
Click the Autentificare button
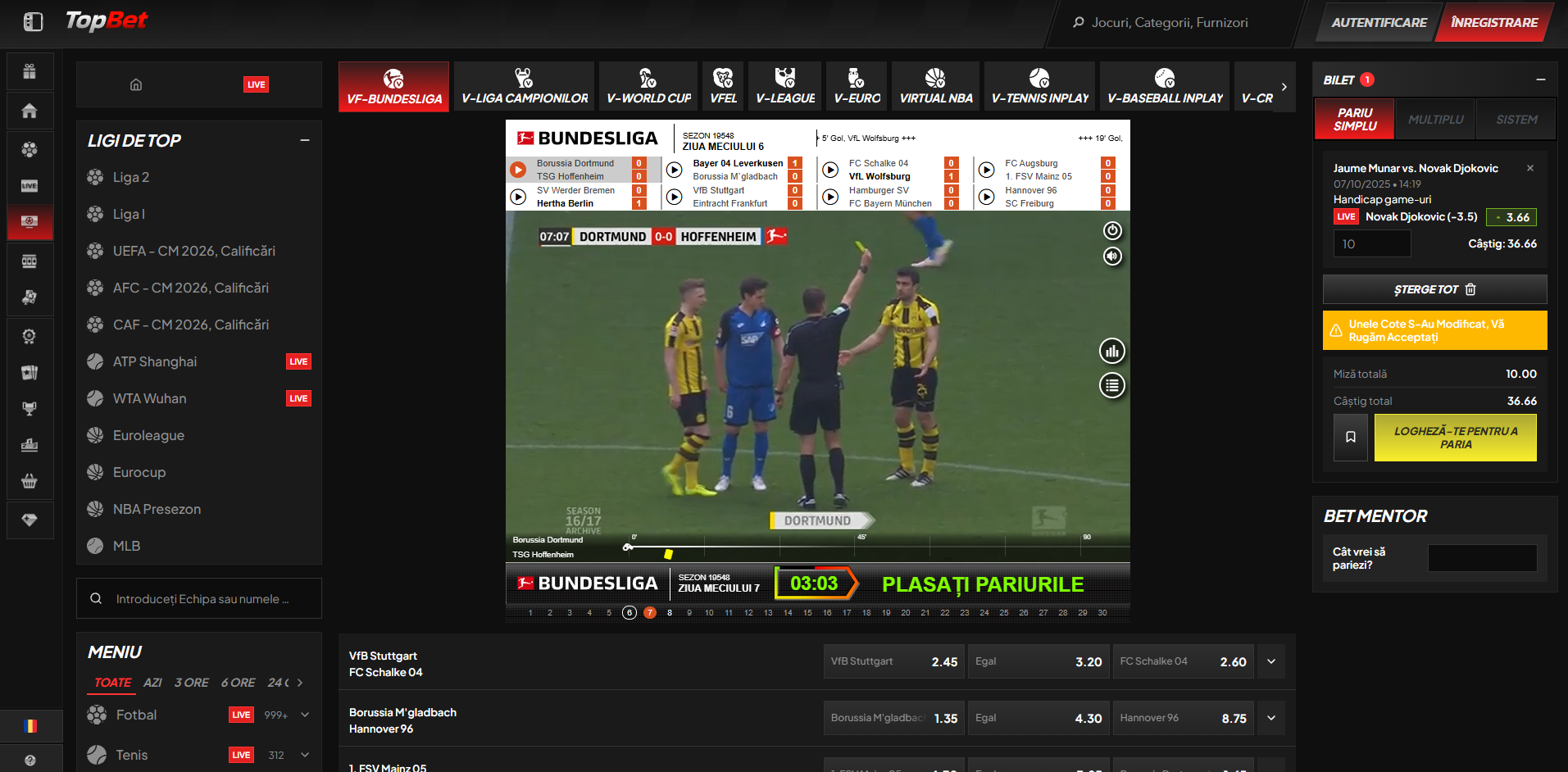pyautogui.click(x=1379, y=23)
